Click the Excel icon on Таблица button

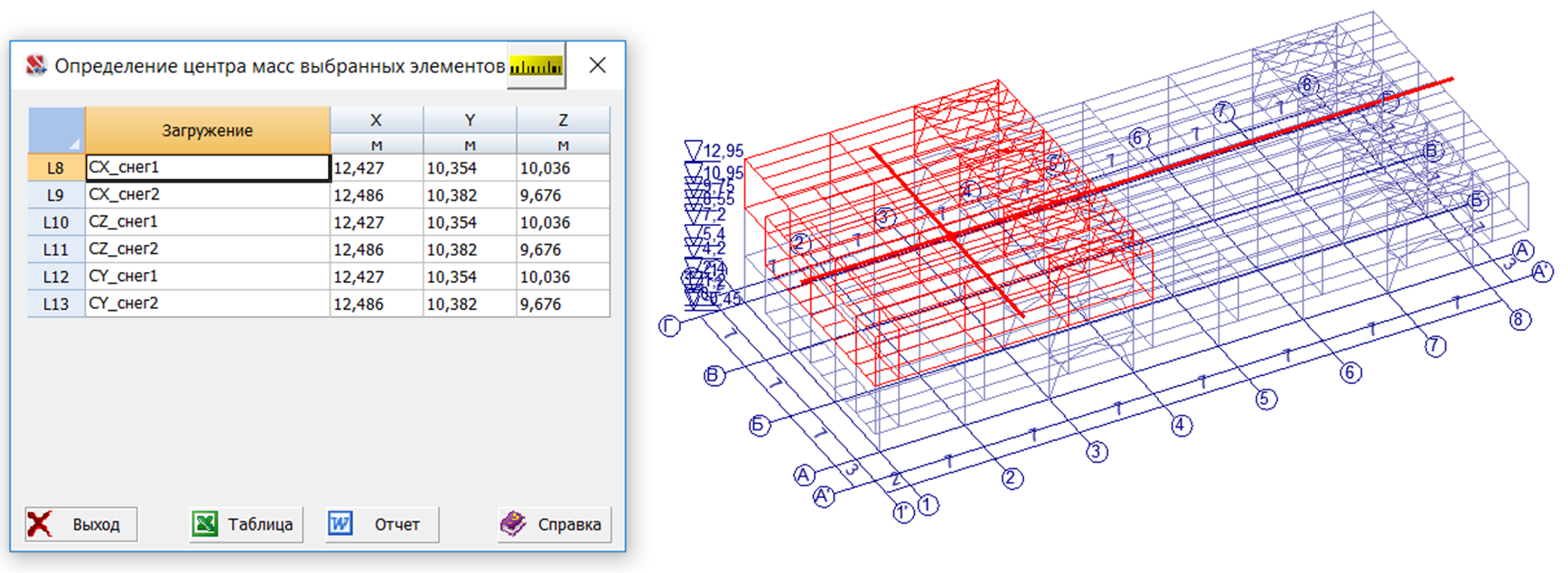[x=205, y=524]
